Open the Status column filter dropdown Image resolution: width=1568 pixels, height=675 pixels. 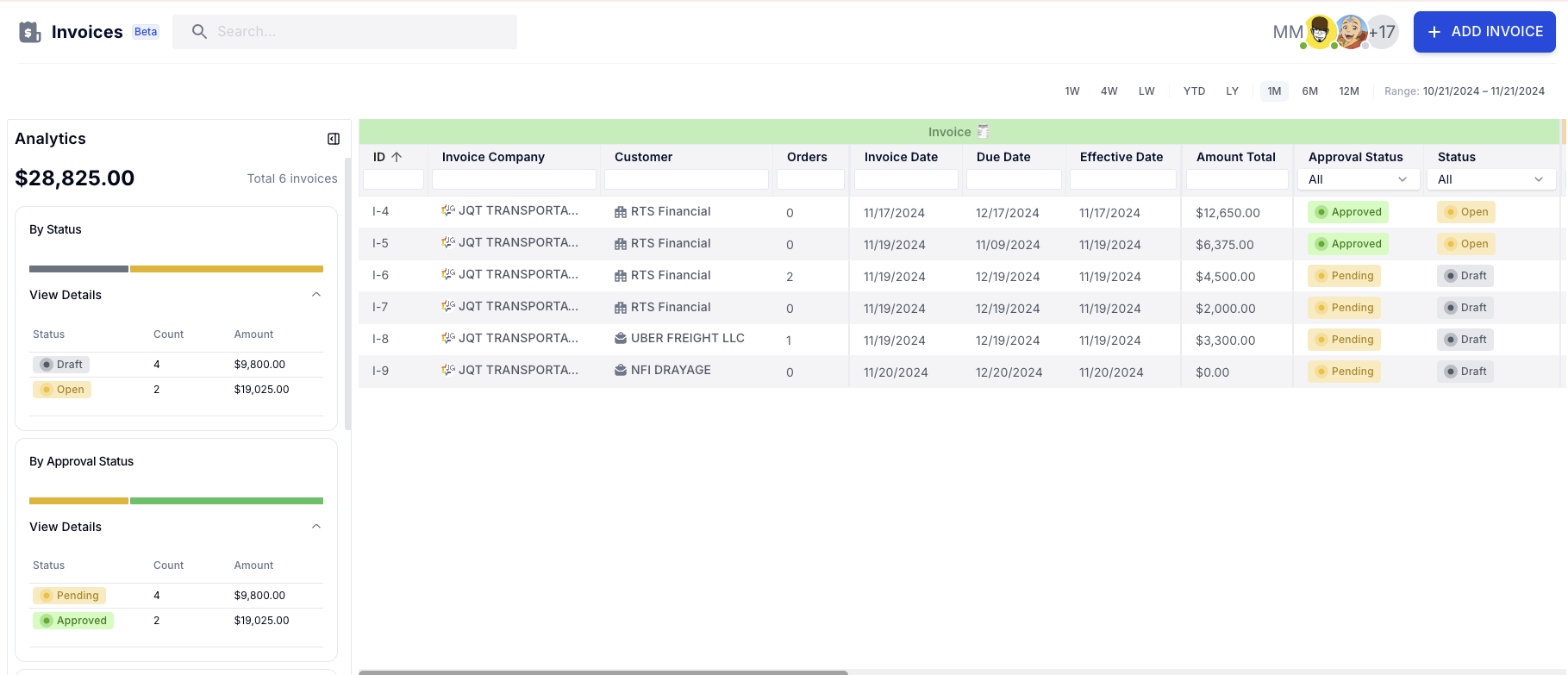[x=1490, y=179]
